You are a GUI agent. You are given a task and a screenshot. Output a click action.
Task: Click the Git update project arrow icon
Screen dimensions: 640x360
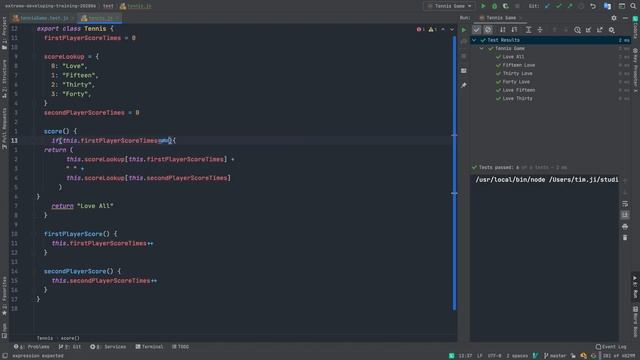coord(547,6)
